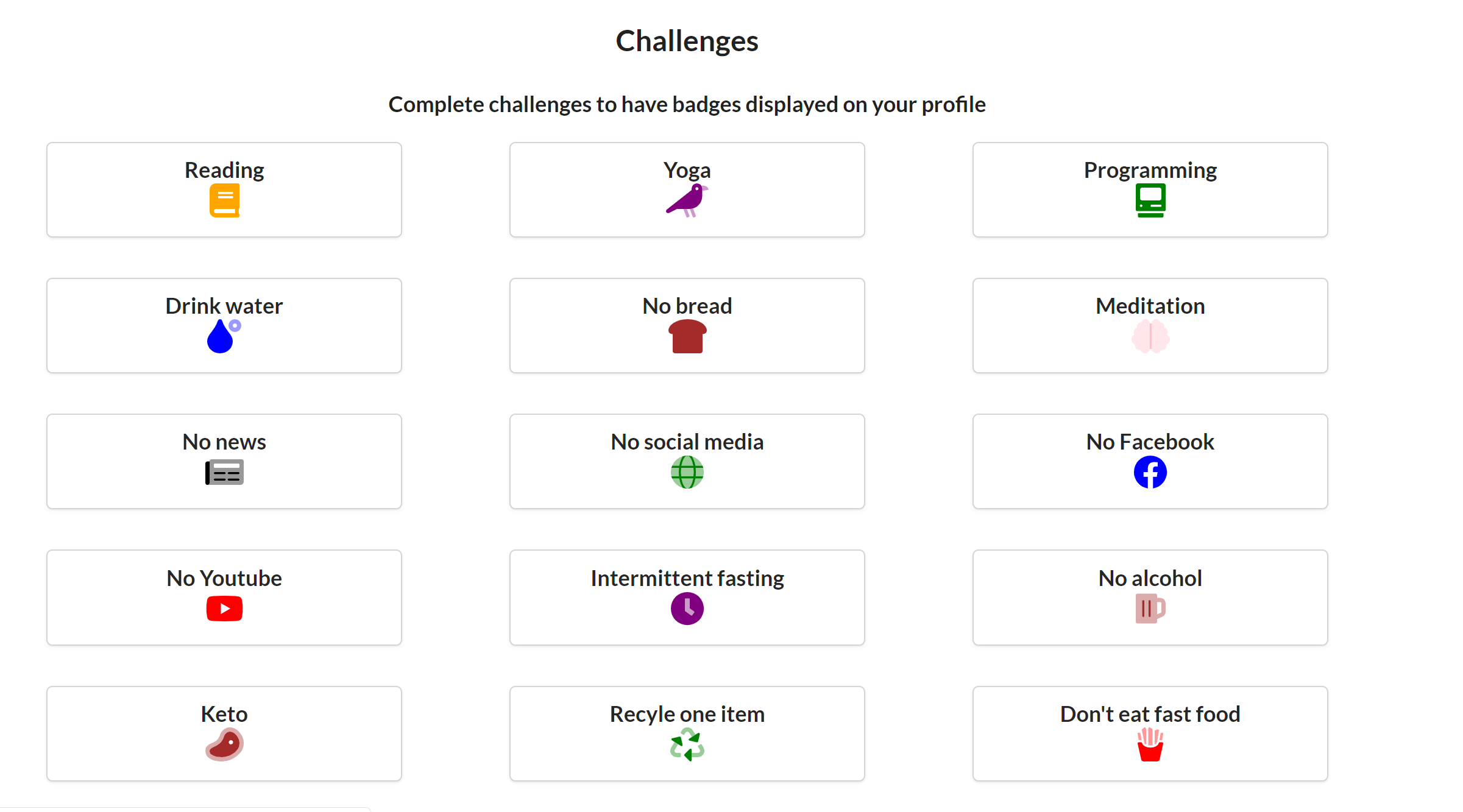Click the beer mug icon

point(1150,609)
